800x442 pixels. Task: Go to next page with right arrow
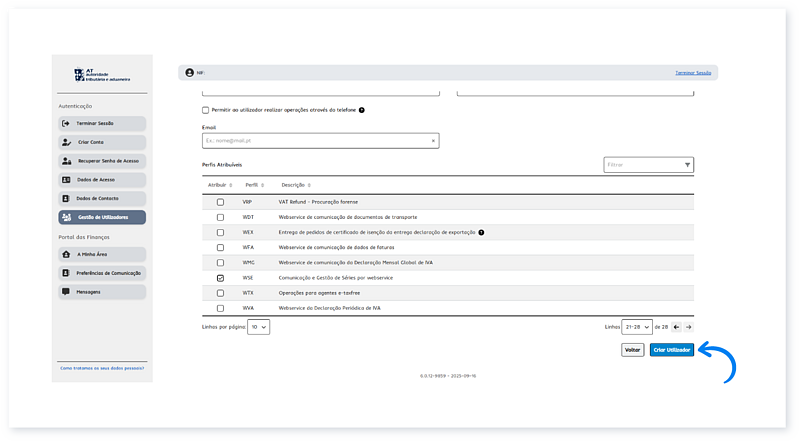tap(688, 327)
